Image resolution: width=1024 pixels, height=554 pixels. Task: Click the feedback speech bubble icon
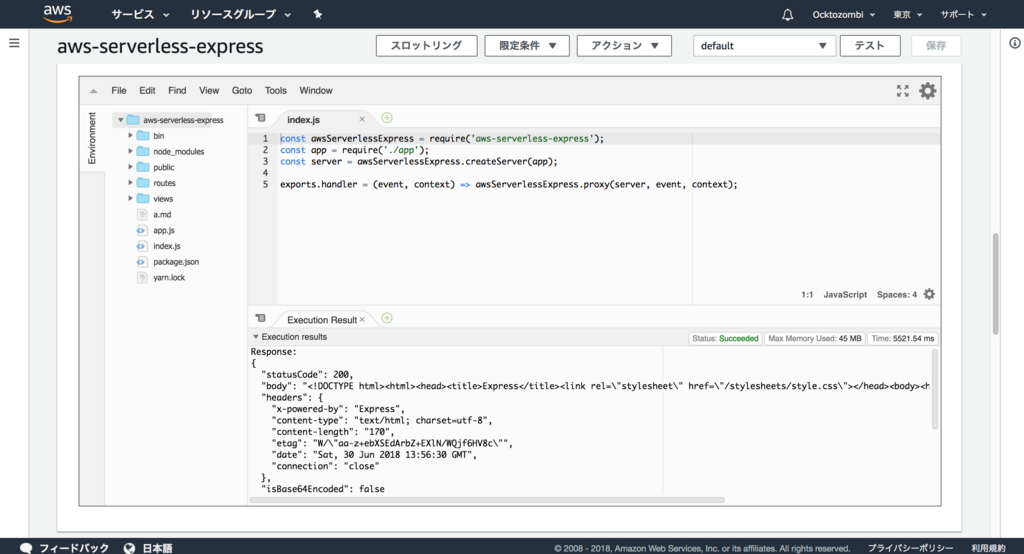coord(26,547)
